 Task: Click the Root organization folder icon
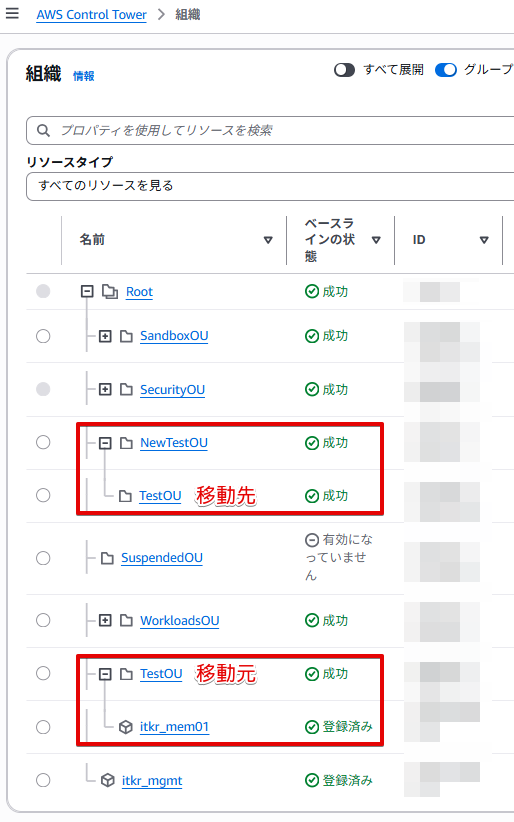point(110,291)
